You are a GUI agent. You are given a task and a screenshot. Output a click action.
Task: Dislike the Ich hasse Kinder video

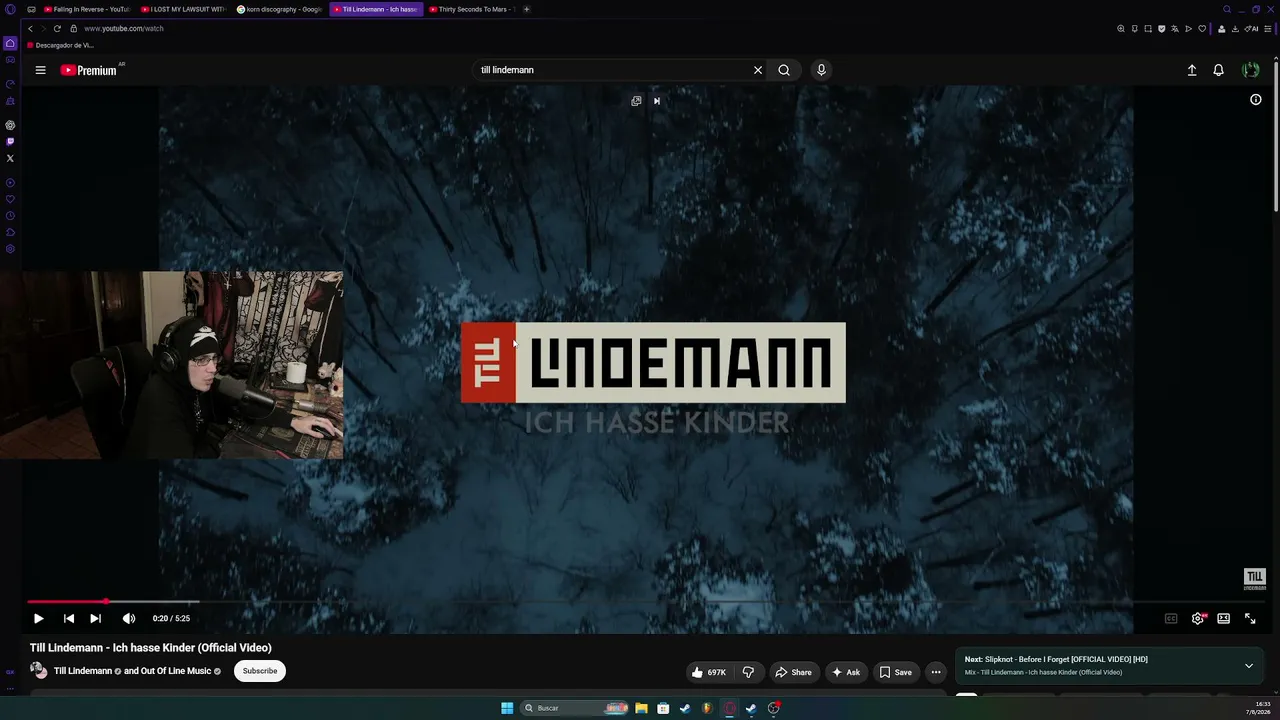click(748, 672)
